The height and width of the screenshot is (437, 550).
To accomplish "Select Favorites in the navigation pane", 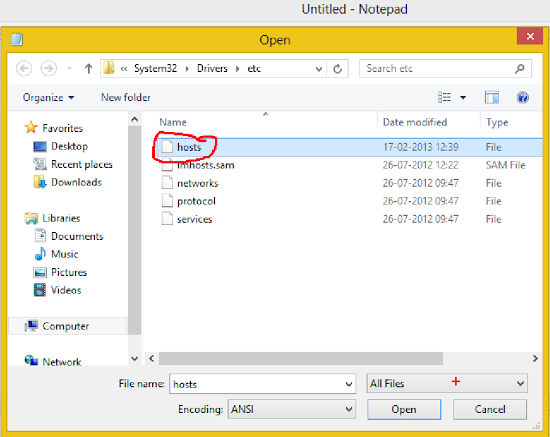I will click(x=54, y=128).
